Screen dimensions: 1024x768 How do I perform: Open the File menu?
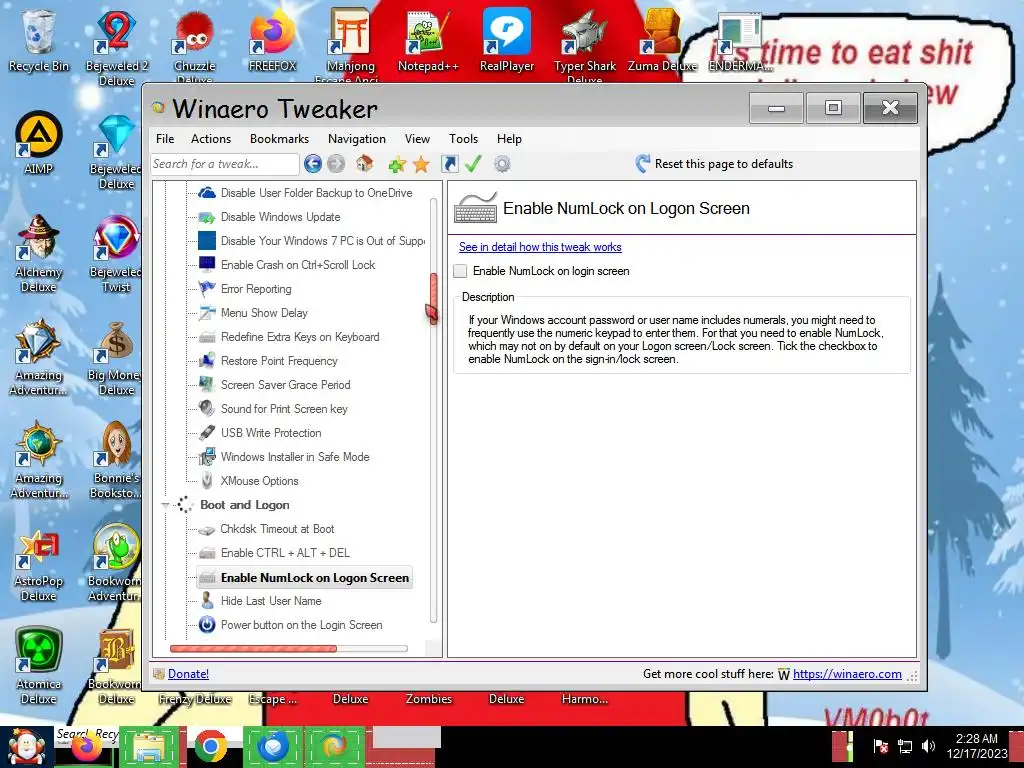point(165,138)
